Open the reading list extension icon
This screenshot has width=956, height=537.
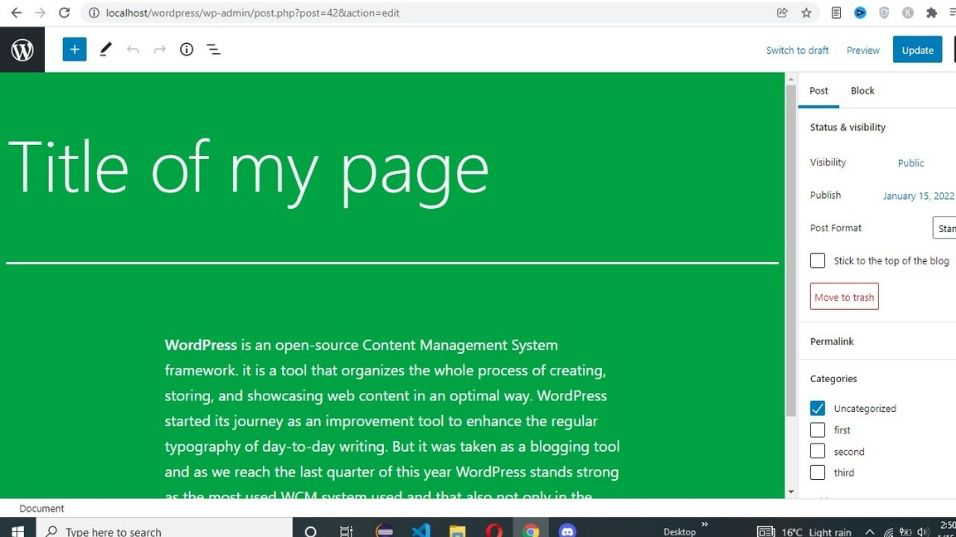coord(836,13)
